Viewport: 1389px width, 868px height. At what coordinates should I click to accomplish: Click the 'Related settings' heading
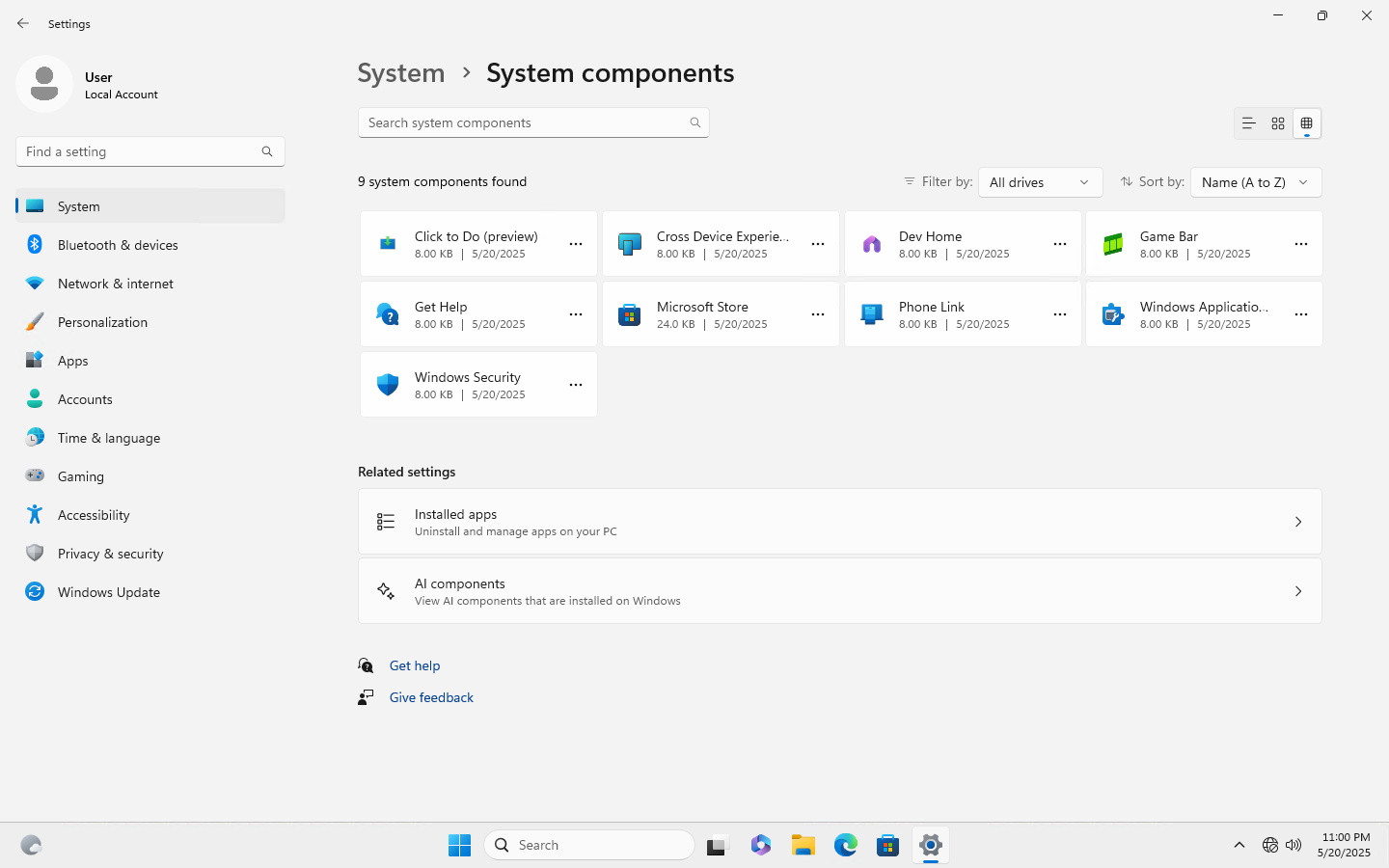(x=406, y=472)
